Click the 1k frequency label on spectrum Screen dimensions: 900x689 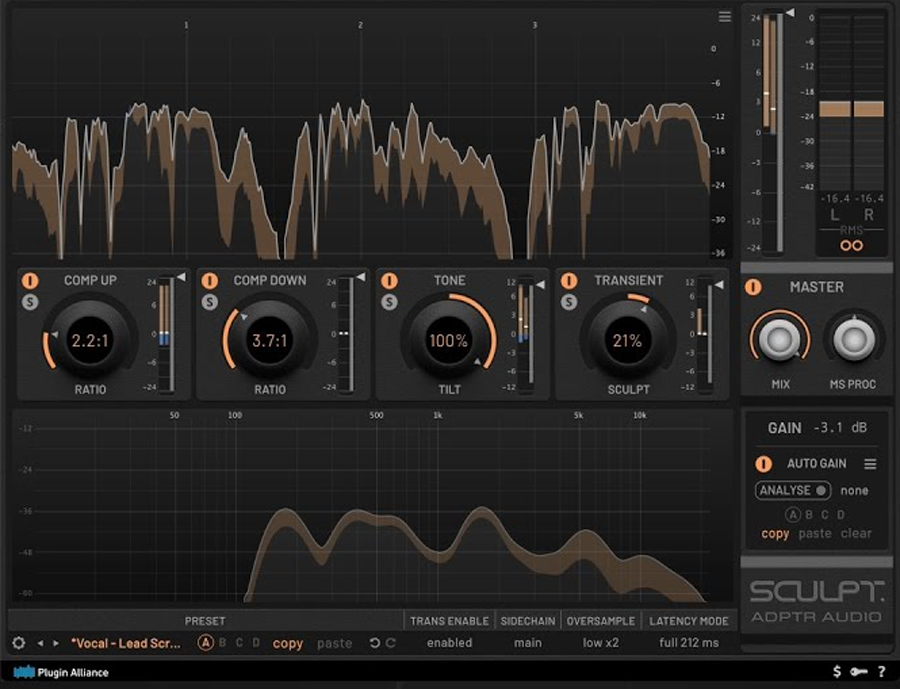pos(437,415)
